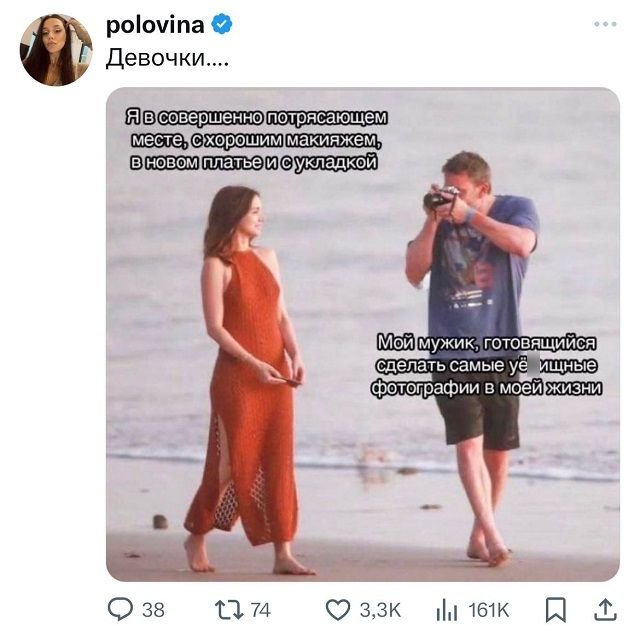Toggle the repost arrows icon

tap(228, 608)
